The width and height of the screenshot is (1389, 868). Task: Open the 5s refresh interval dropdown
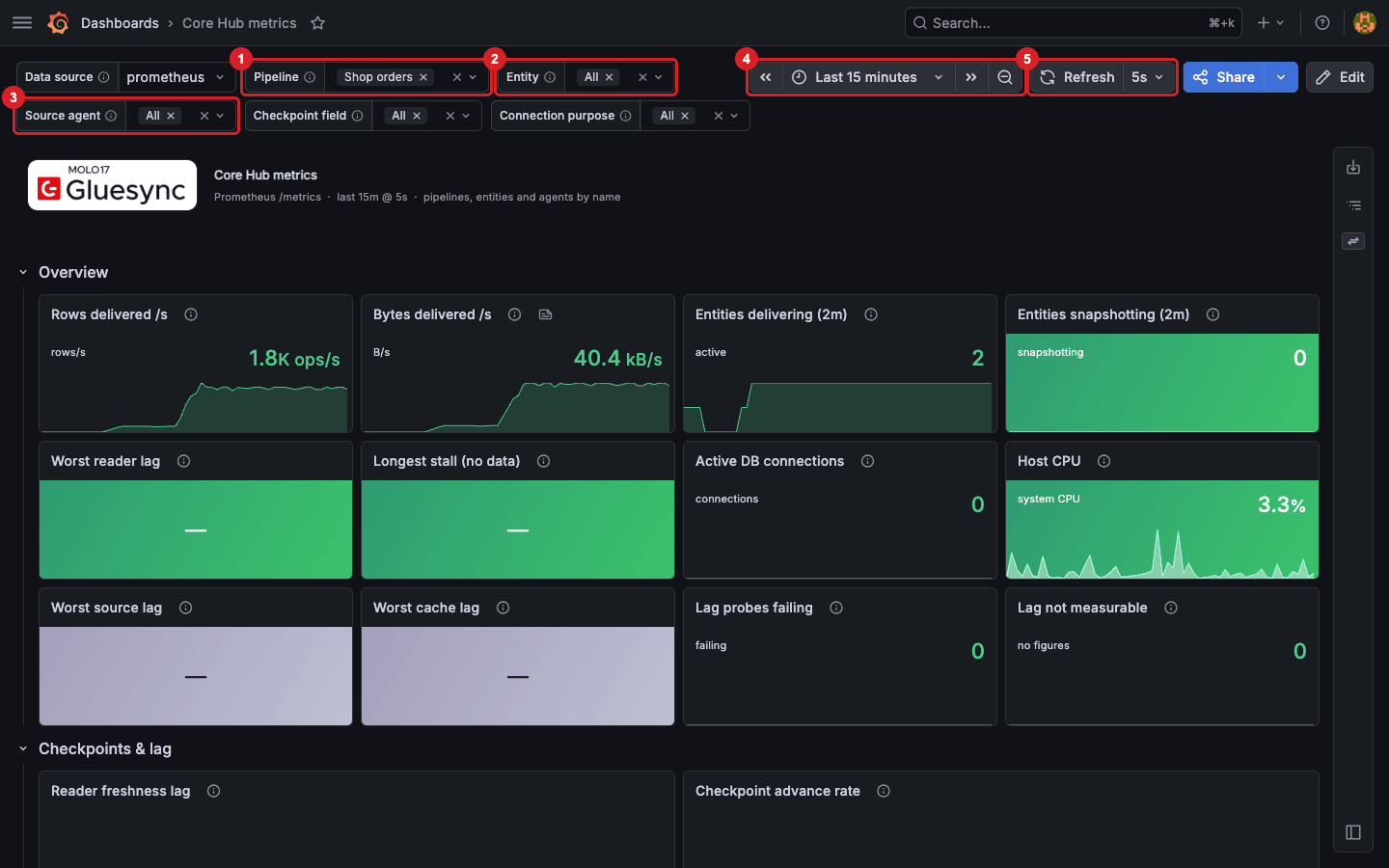pyautogui.click(x=1148, y=77)
